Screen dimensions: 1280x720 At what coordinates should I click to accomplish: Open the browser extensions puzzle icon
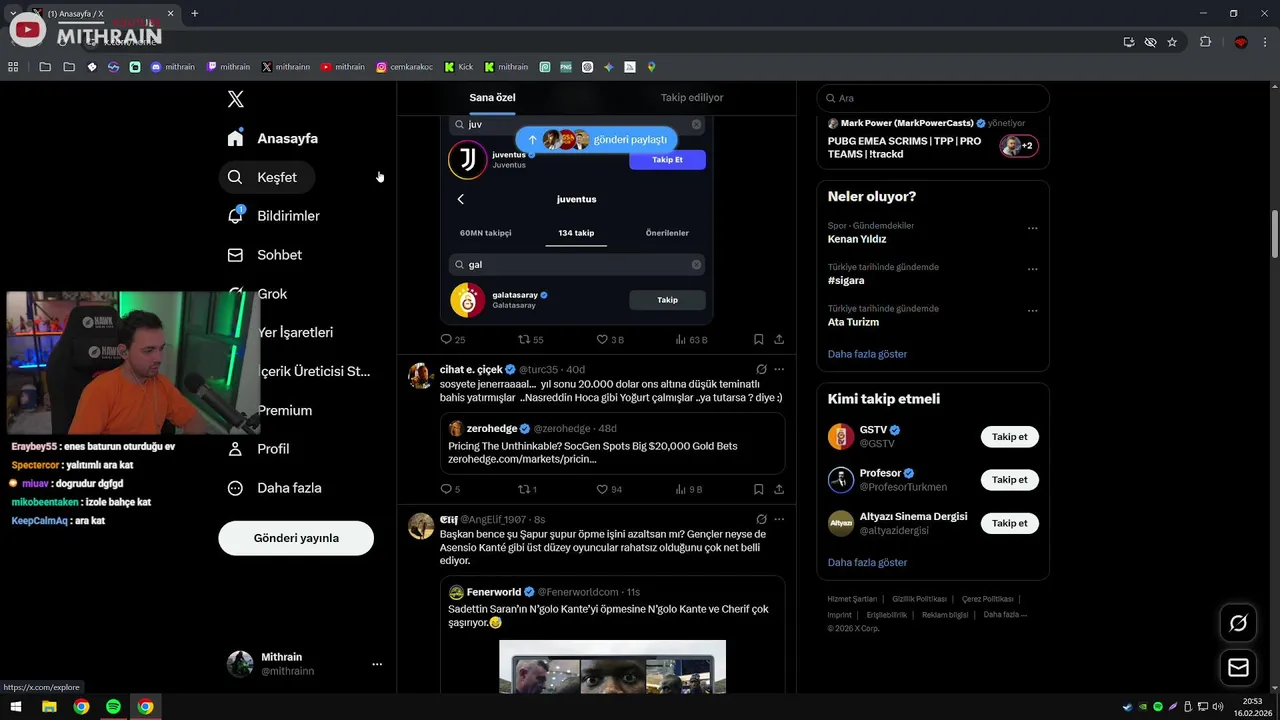(x=1205, y=42)
